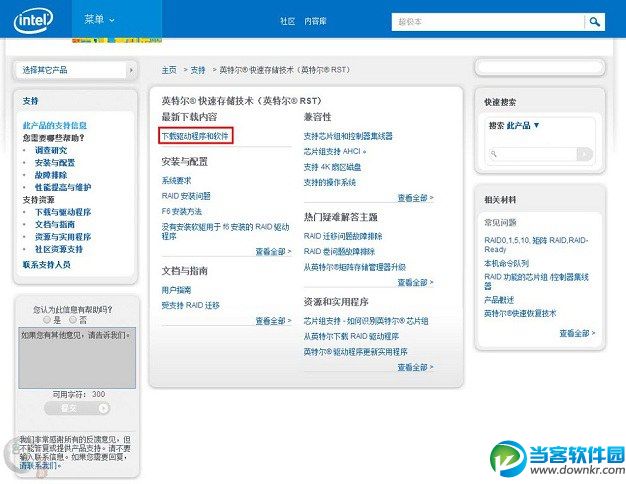Screen dimensions: 626x484
Task: Open 支持 4K 扇区磁盘 link
Action: pyautogui.click(x=332, y=167)
